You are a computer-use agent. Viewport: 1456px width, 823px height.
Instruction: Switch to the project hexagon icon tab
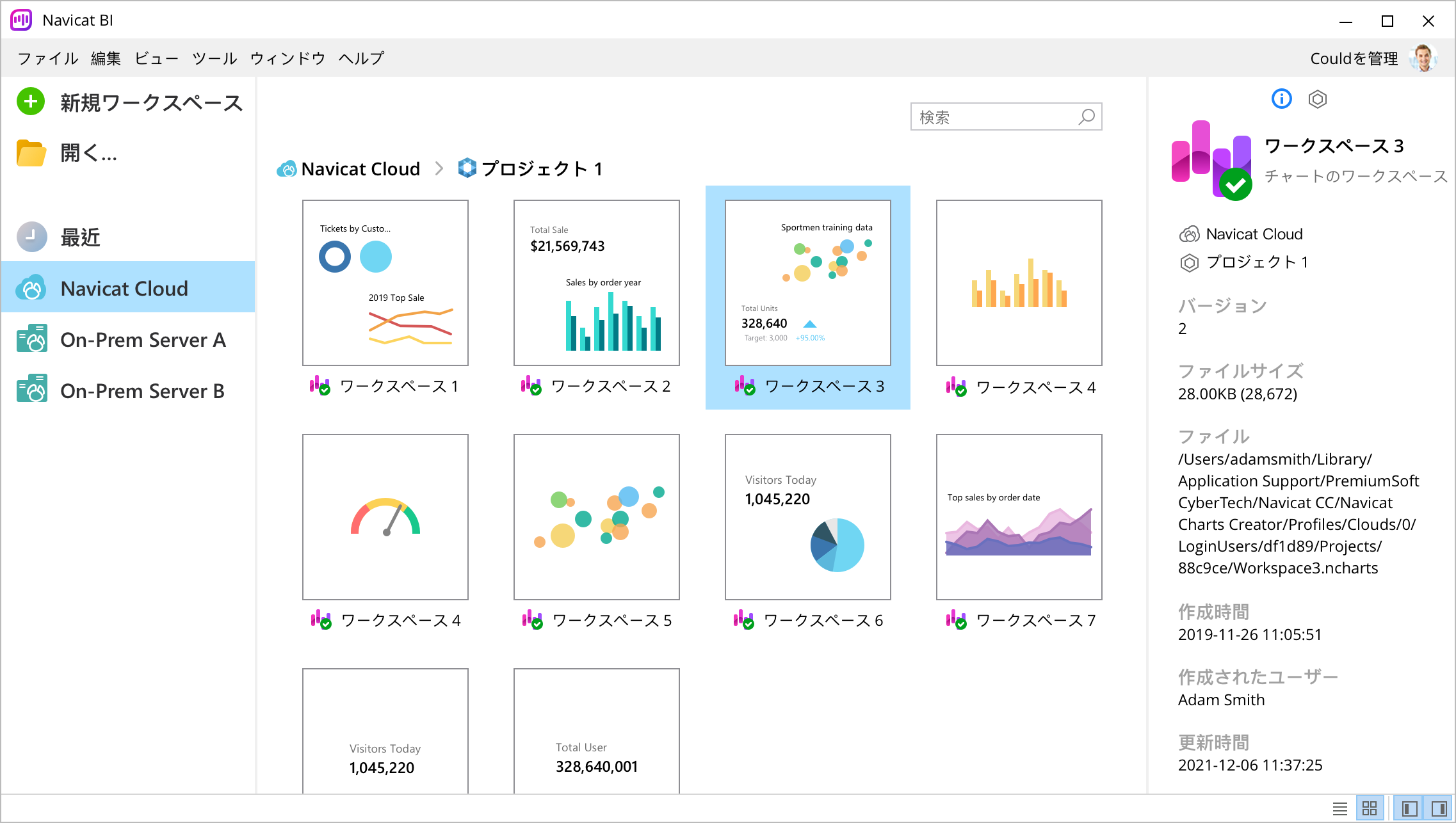click(1318, 99)
